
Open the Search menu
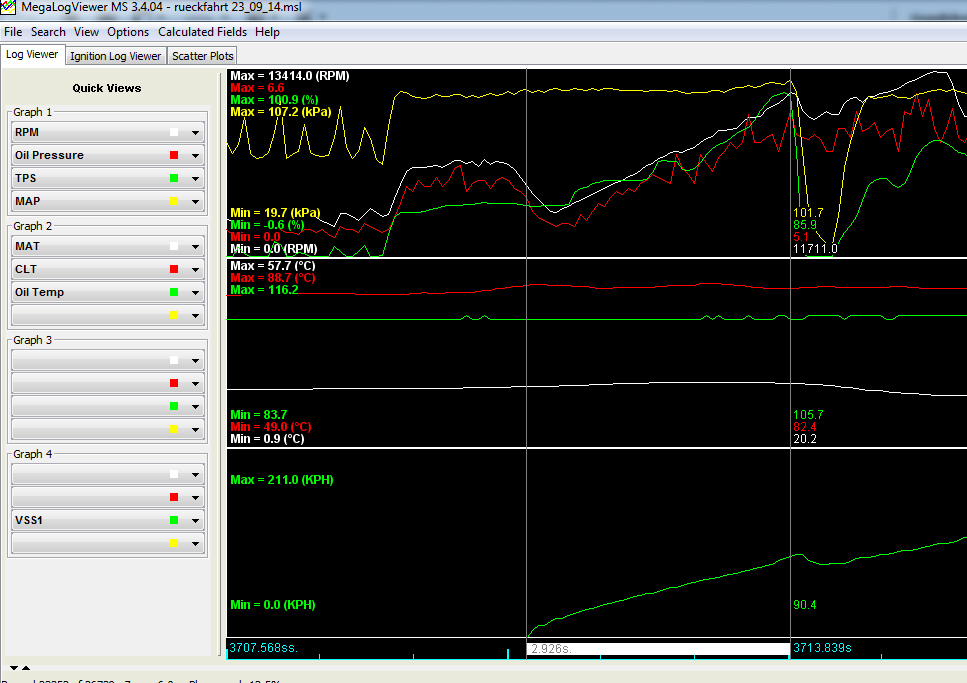48,32
